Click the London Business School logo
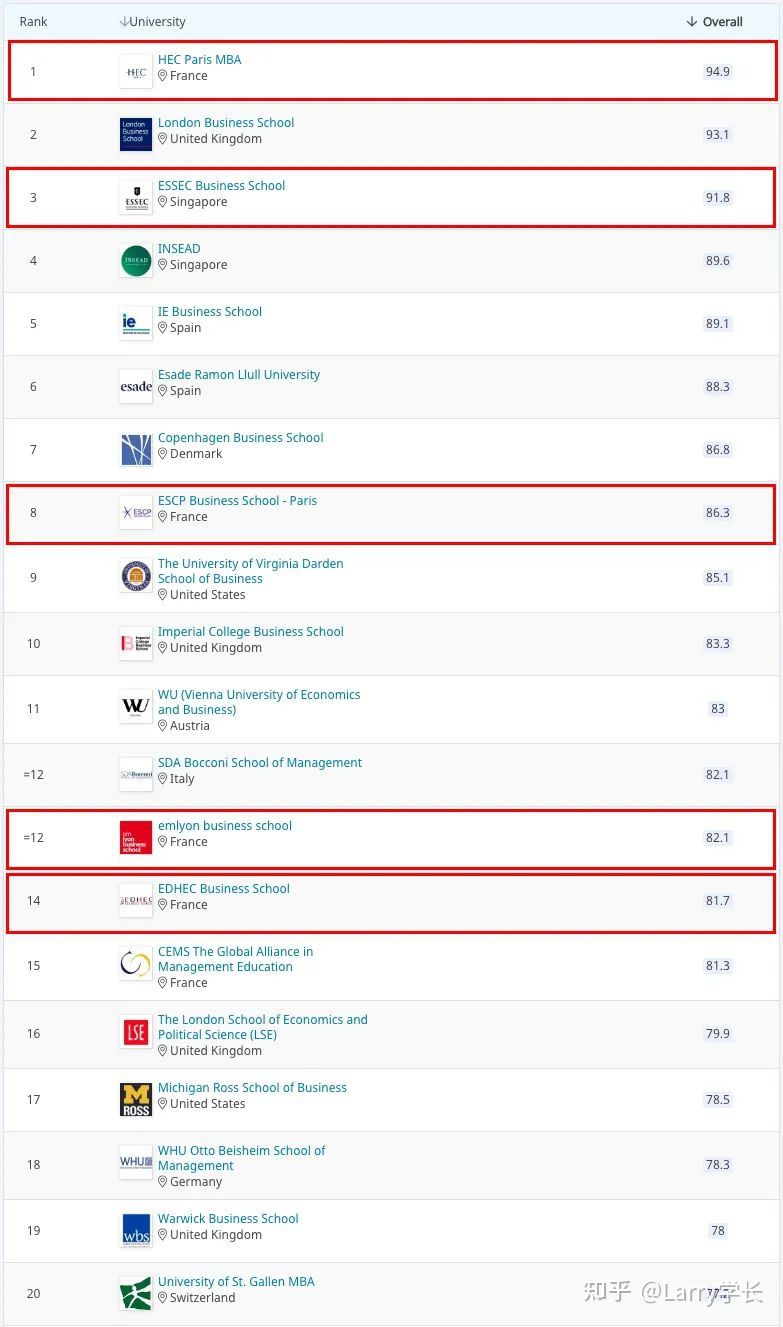Viewport: 783px width, 1327px height. point(136,135)
